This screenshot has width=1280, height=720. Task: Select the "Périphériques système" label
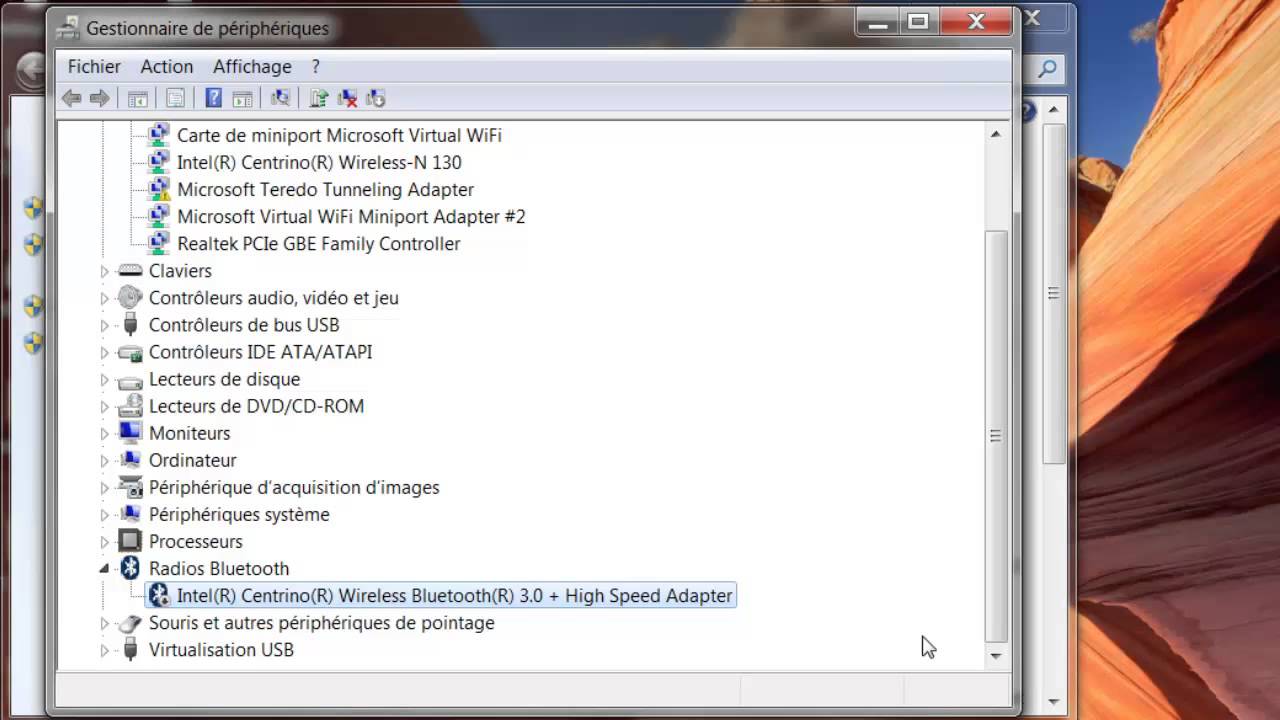[x=239, y=514]
